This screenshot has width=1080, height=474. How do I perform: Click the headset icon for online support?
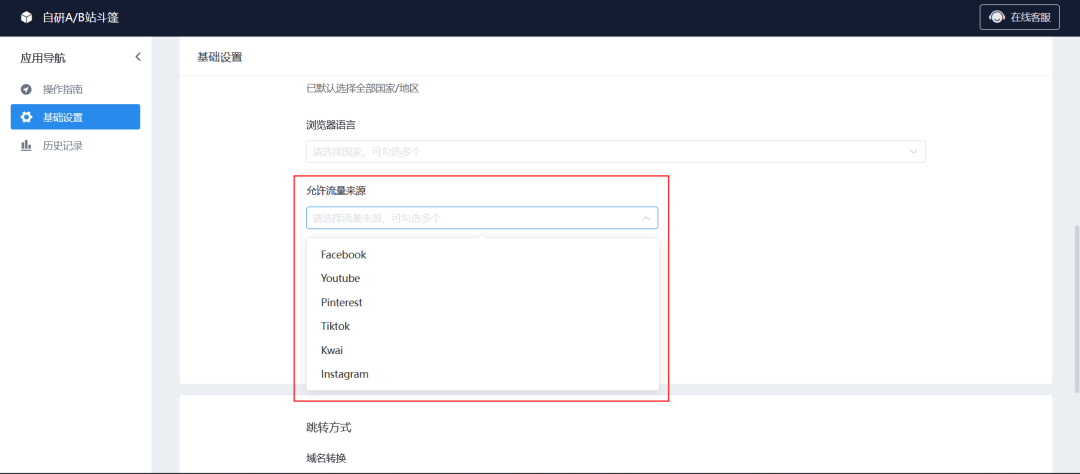click(x=996, y=17)
